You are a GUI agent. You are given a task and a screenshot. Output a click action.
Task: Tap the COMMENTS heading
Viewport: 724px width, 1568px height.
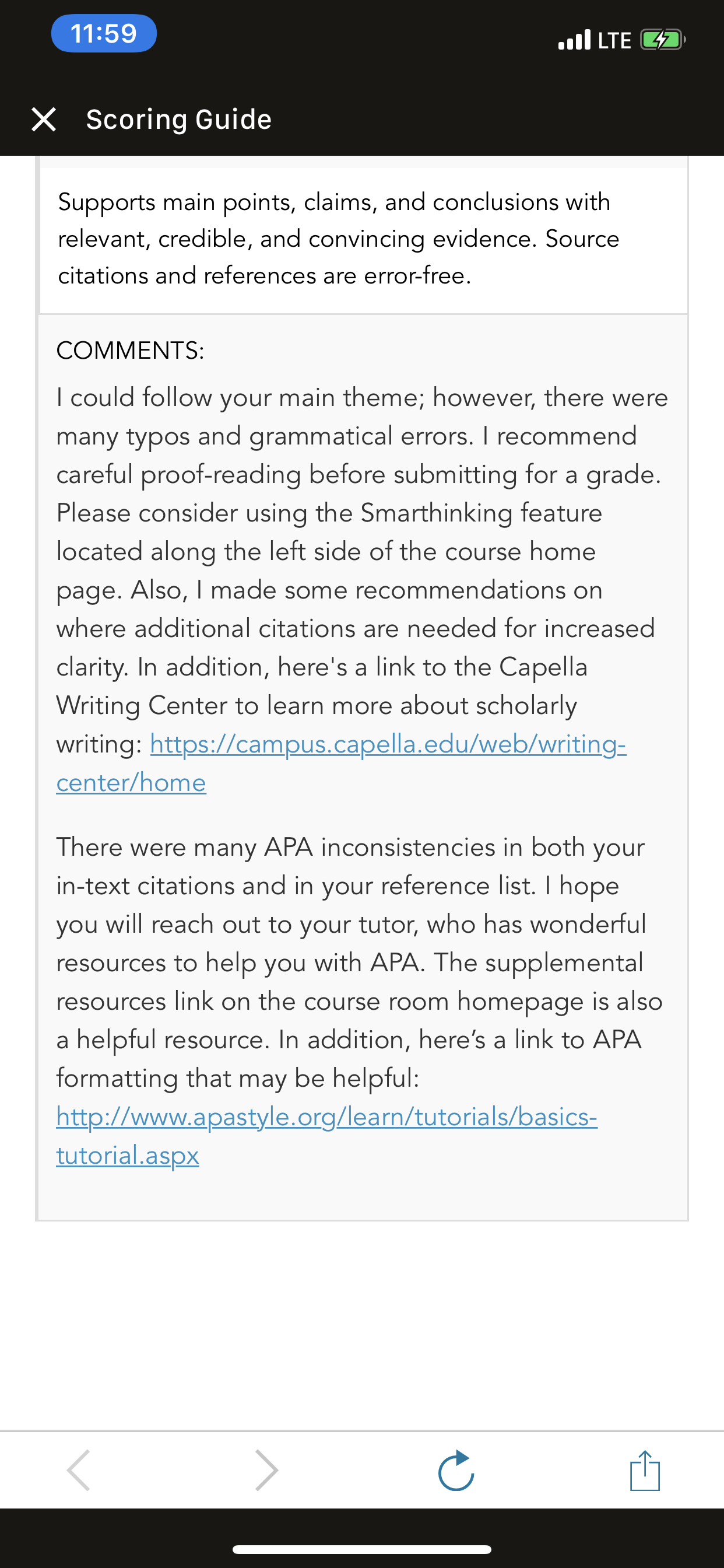click(x=130, y=351)
